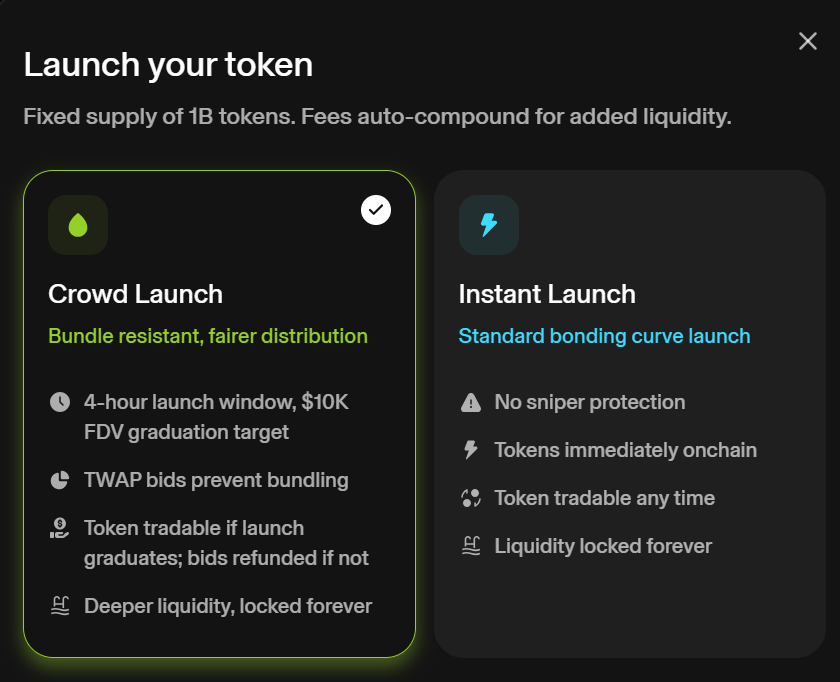Click Standard bonding curve launch text
840x682 pixels.
click(x=604, y=336)
